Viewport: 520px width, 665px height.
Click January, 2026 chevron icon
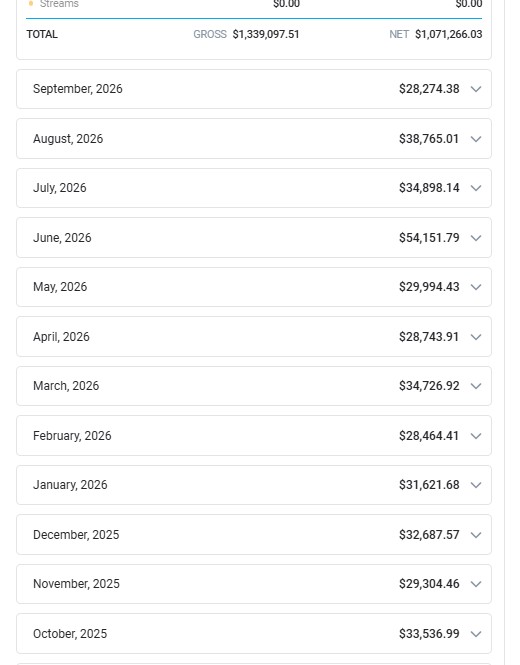[476, 485]
